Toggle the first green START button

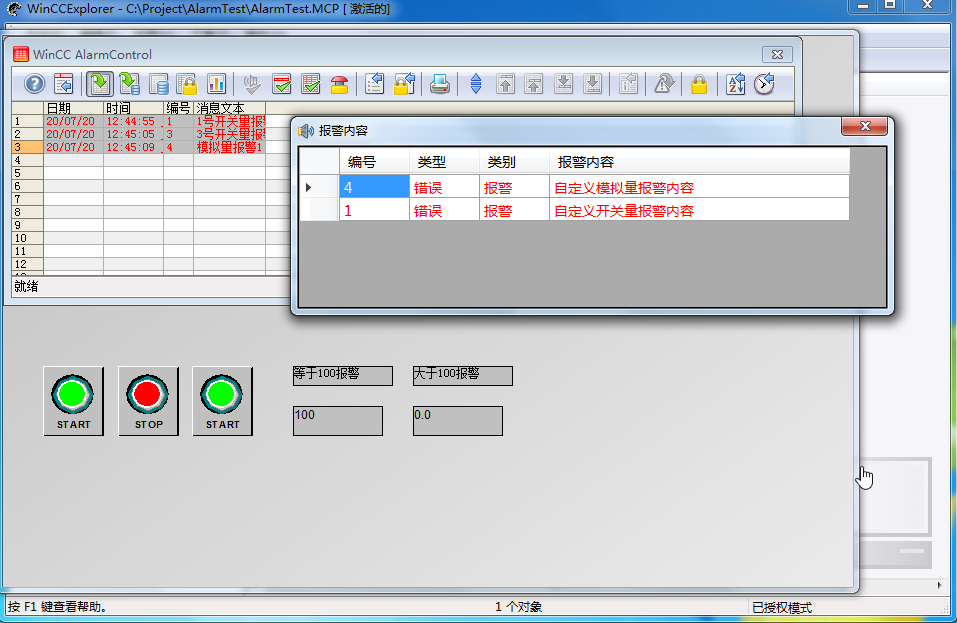coord(73,401)
